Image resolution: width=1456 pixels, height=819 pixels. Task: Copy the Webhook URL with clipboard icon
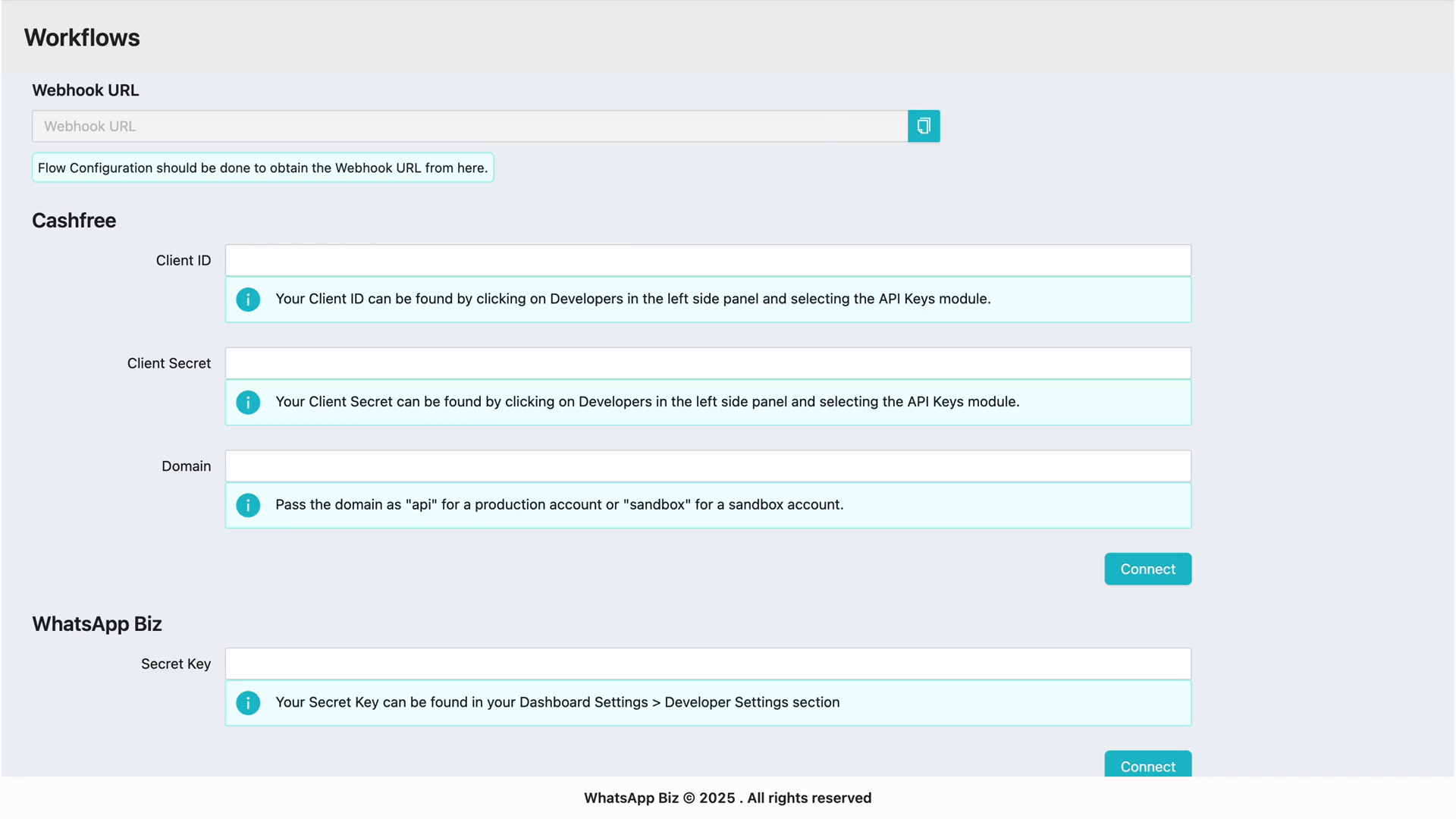pos(924,126)
